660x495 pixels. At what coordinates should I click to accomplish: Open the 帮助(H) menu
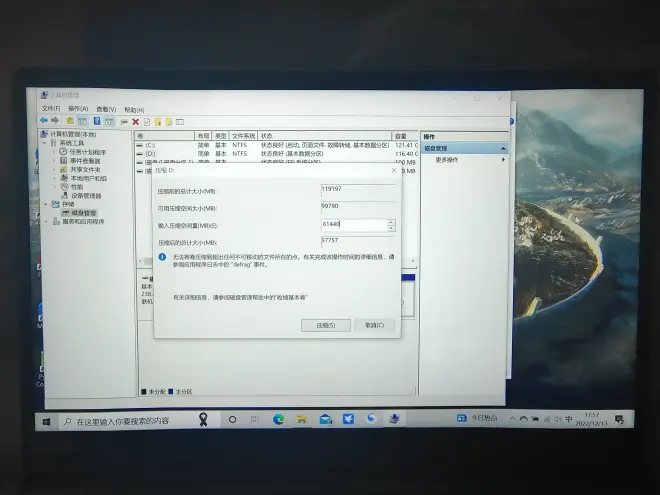click(134, 110)
